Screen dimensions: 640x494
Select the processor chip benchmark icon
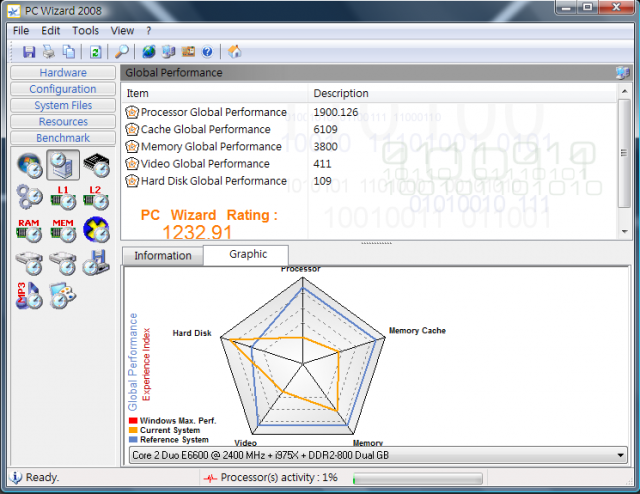(96, 165)
